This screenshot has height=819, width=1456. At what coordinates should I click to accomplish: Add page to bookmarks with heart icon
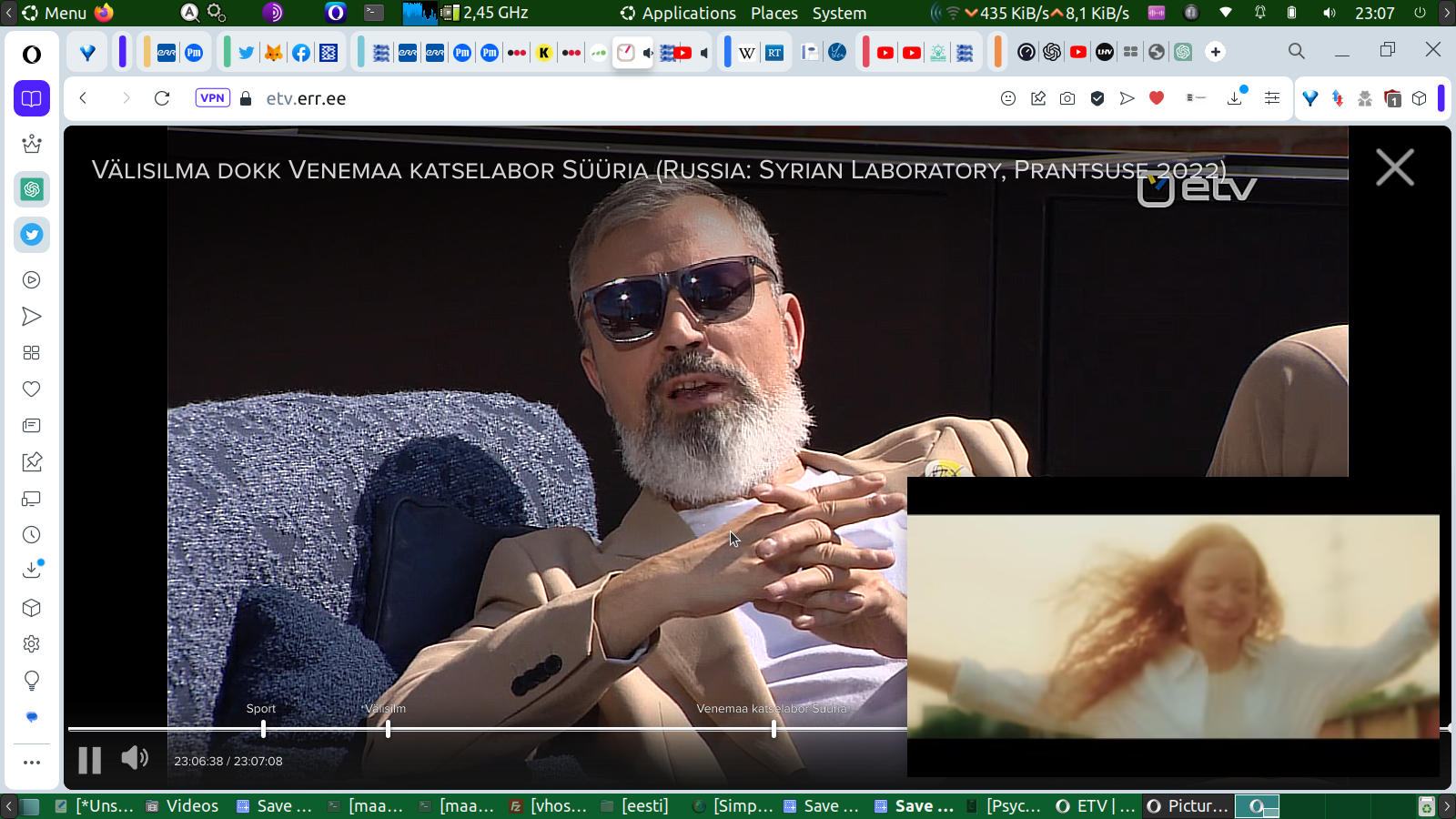[x=1157, y=98]
